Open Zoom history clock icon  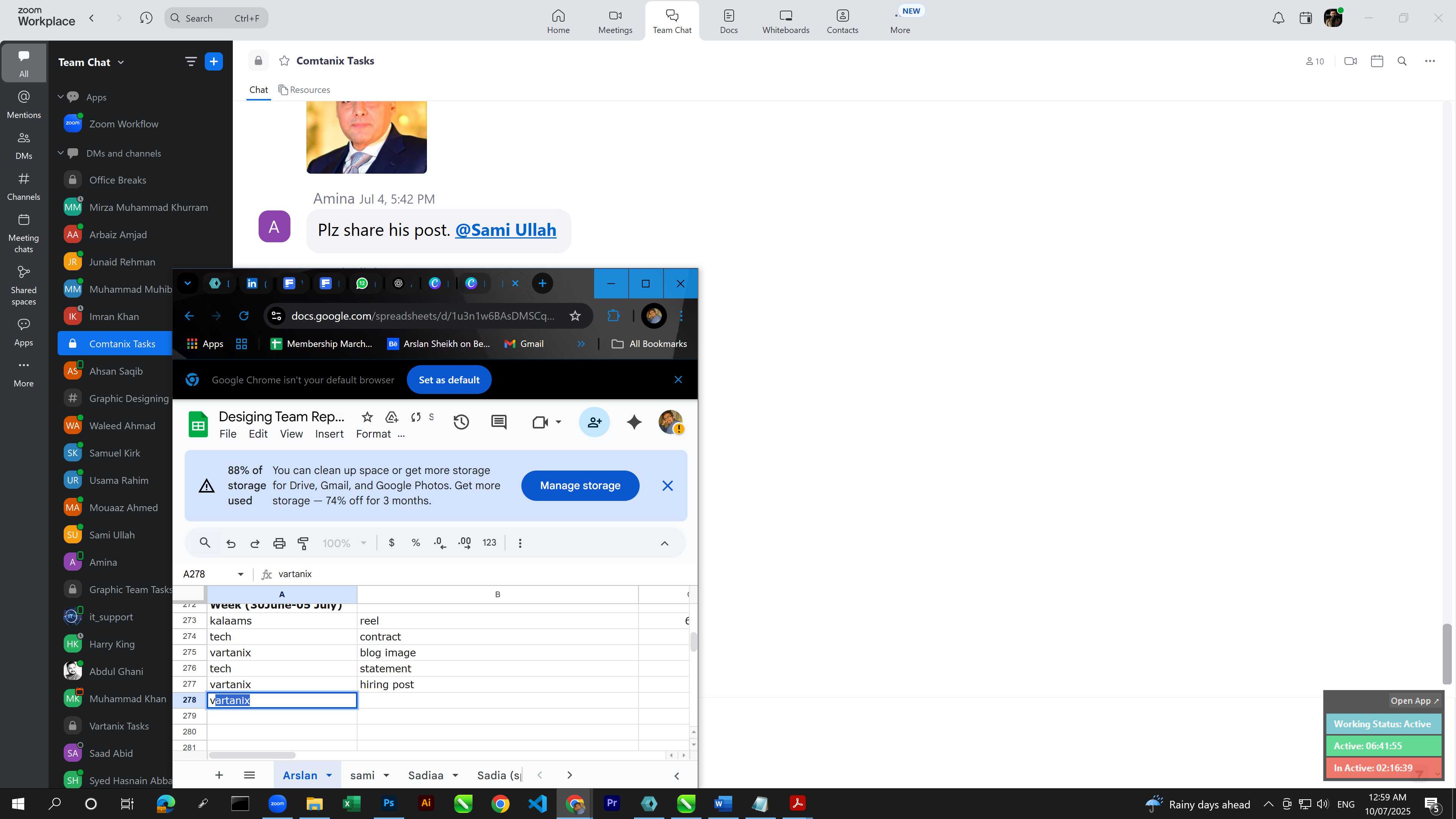146,18
